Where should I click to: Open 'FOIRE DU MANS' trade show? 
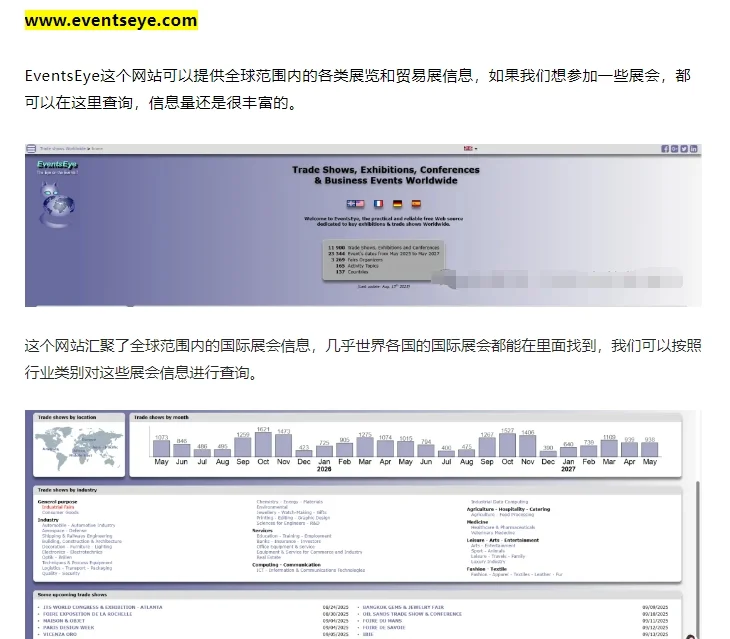[382, 621]
